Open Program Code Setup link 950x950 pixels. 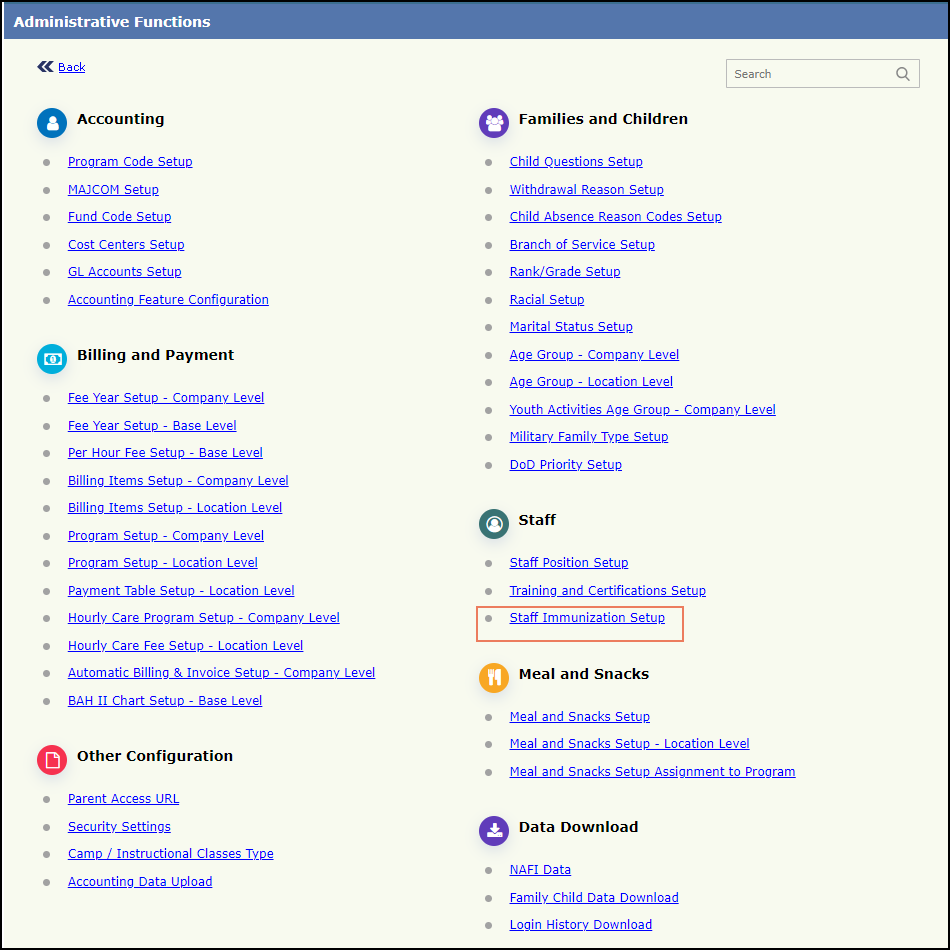pyautogui.click(x=130, y=162)
